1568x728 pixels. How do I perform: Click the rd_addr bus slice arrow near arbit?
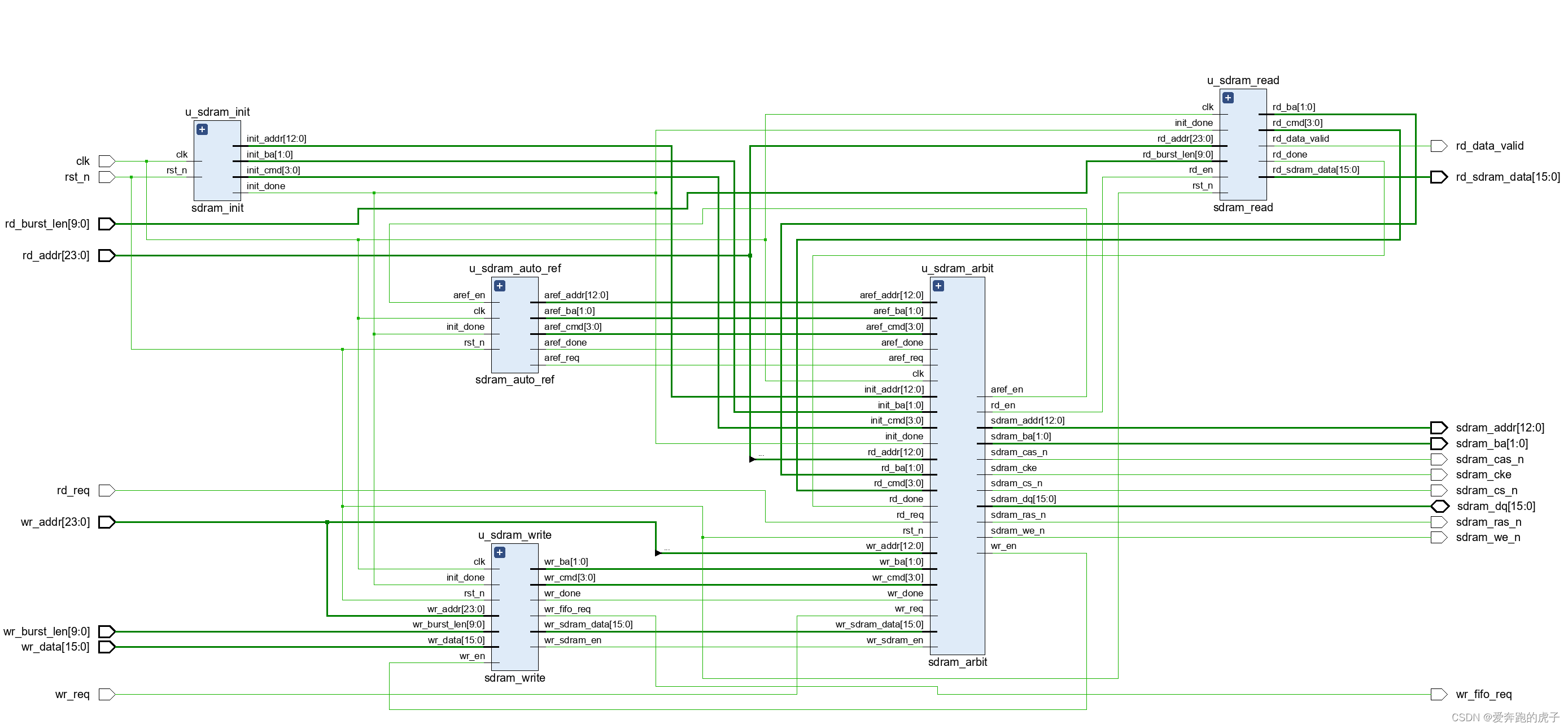click(753, 460)
